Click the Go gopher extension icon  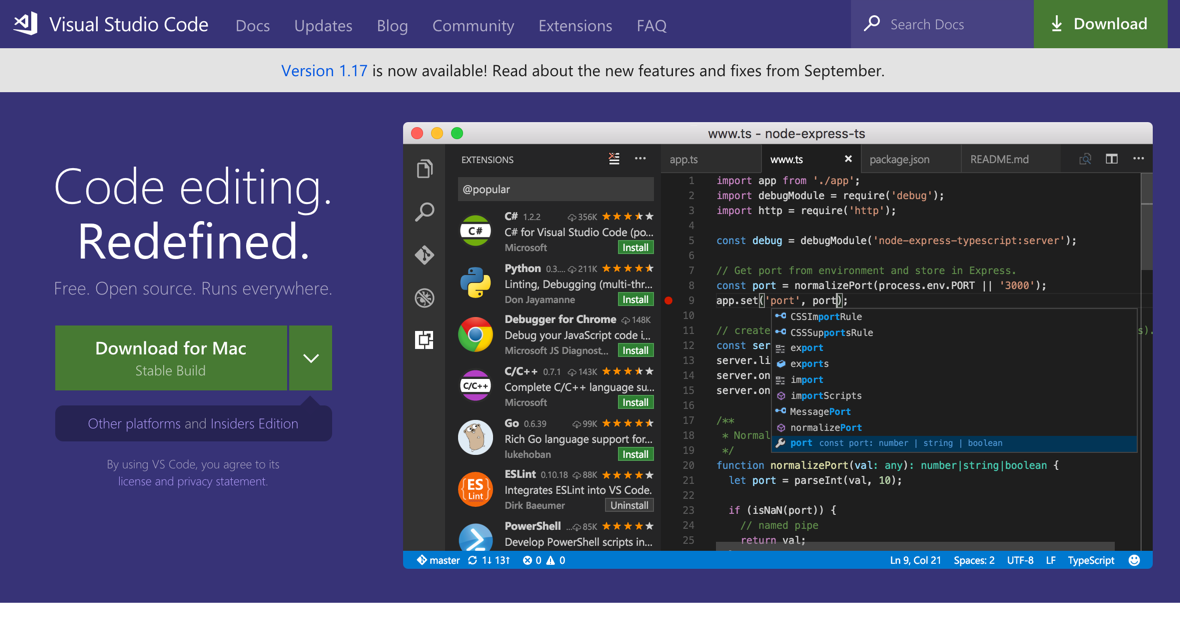(x=476, y=438)
